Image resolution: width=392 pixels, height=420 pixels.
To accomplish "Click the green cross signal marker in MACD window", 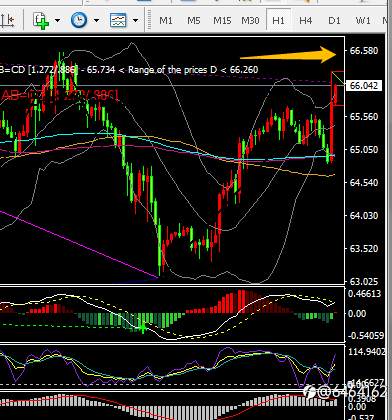I will point(143,328).
